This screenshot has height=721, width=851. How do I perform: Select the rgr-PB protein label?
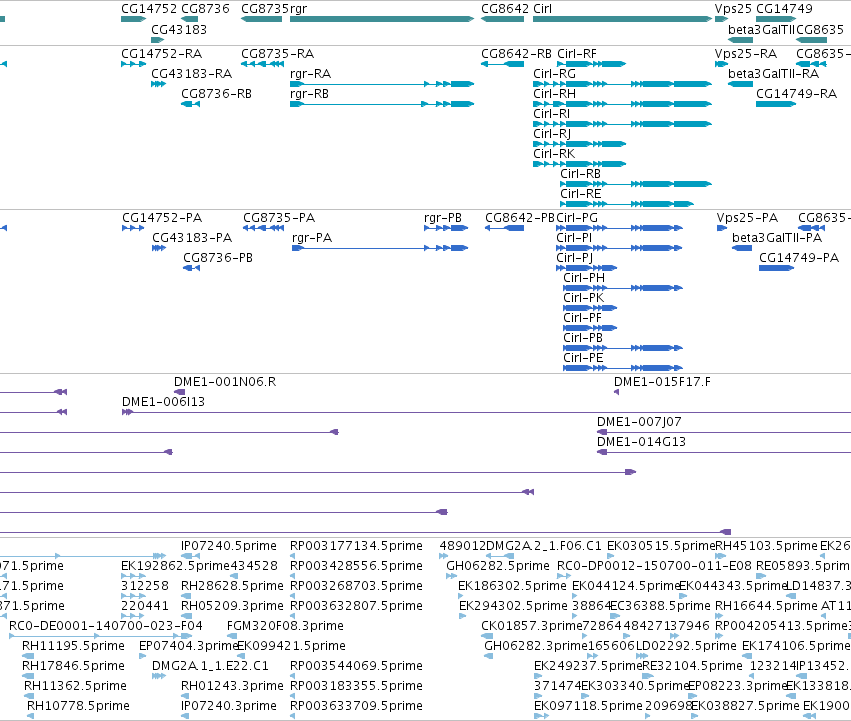pyautogui.click(x=443, y=218)
